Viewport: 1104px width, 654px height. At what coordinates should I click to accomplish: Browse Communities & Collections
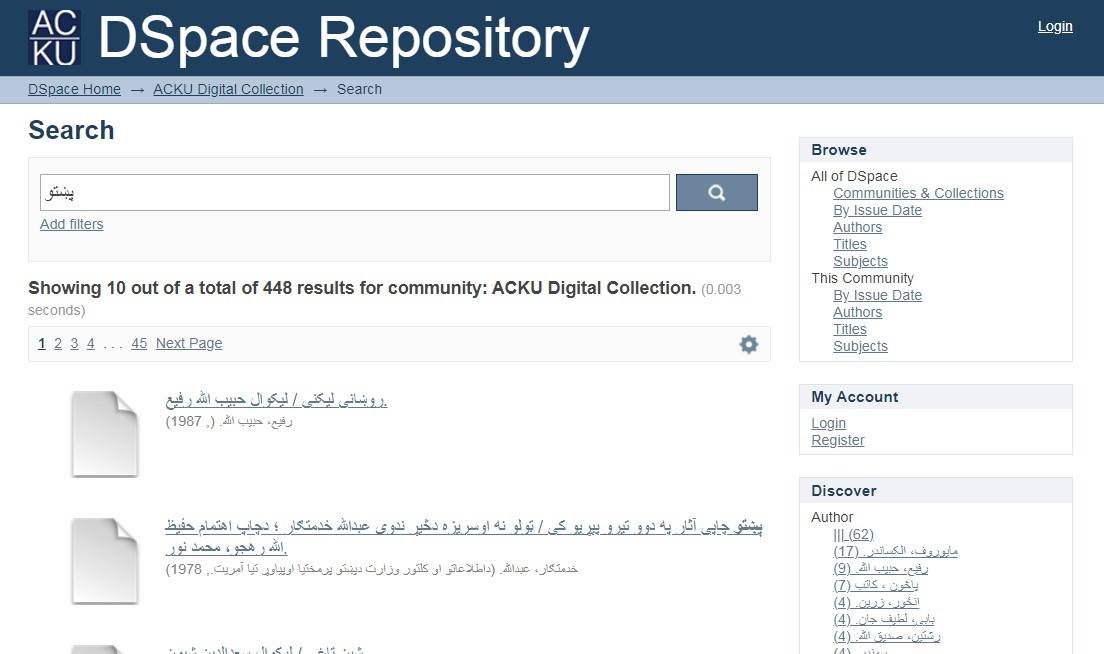click(918, 193)
